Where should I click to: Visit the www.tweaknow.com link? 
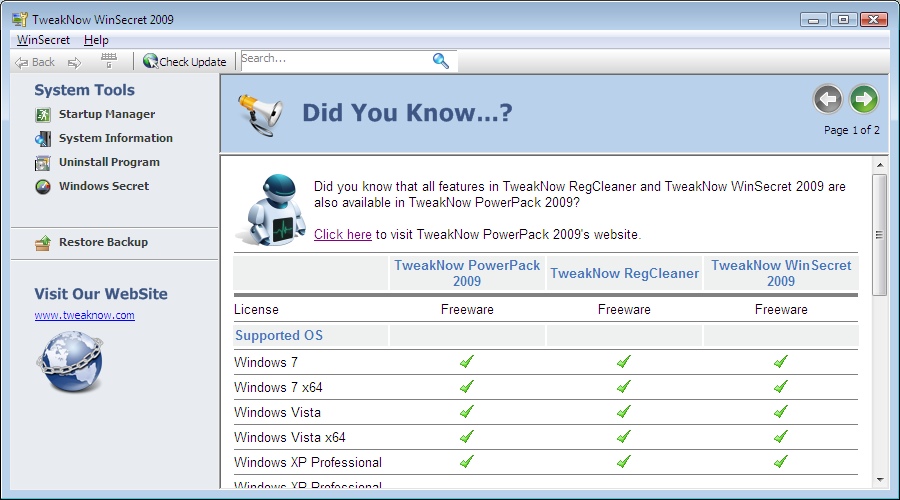tap(84, 315)
